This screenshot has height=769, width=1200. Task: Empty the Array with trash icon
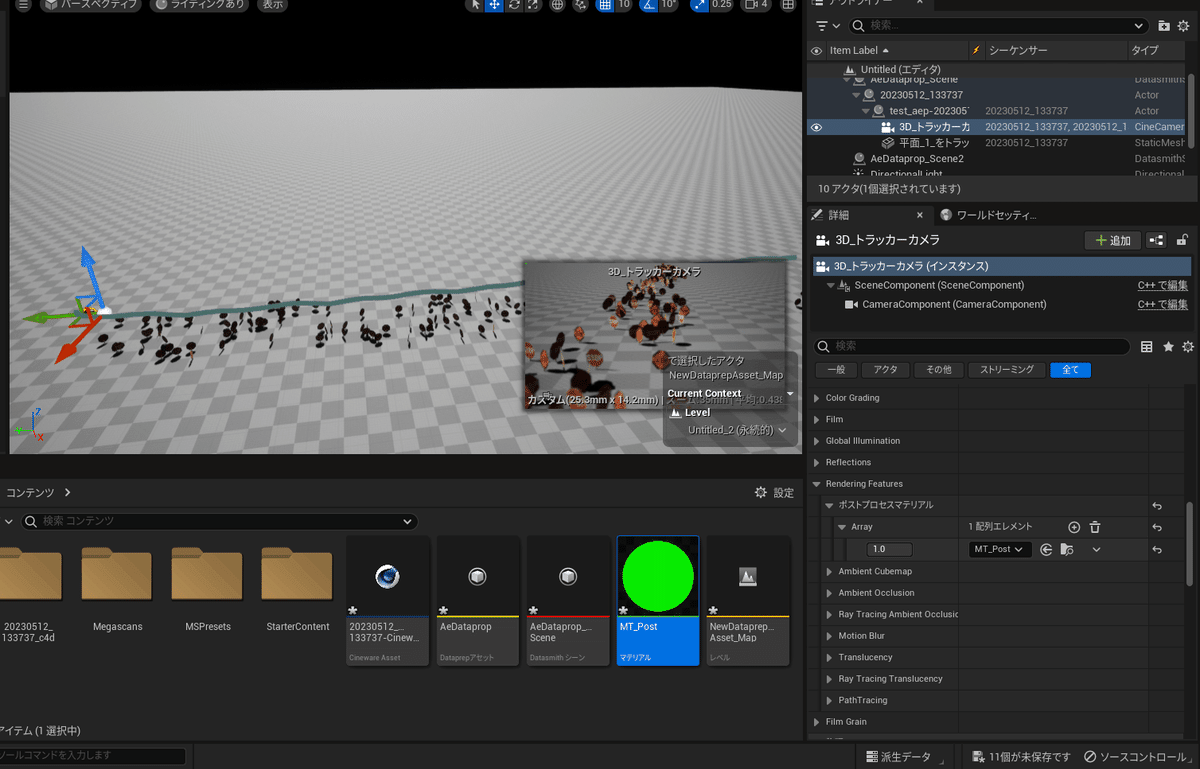point(1095,527)
